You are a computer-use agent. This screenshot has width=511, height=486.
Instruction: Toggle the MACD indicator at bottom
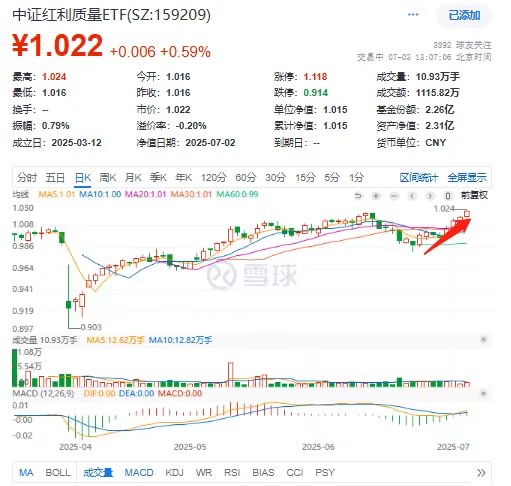point(139,473)
